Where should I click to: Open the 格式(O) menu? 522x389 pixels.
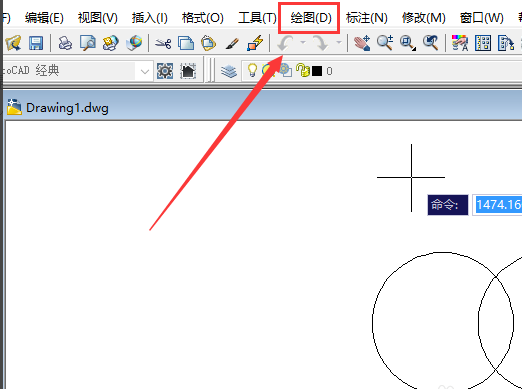tap(203, 18)
